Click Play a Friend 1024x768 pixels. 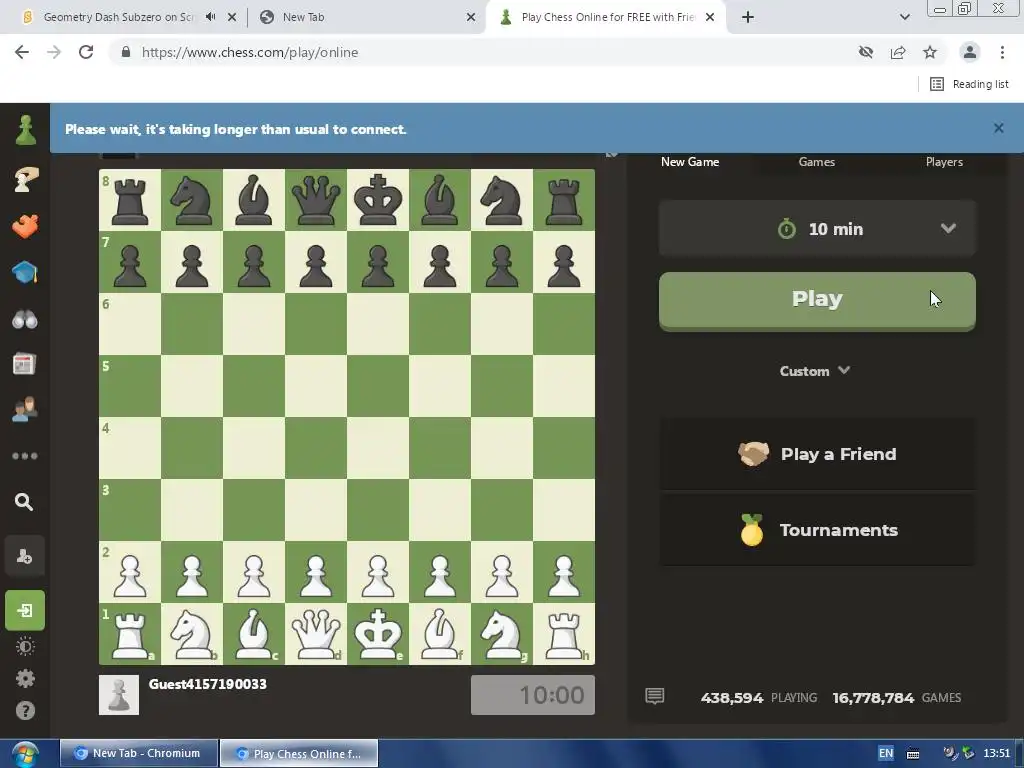[x=817, y=454]
